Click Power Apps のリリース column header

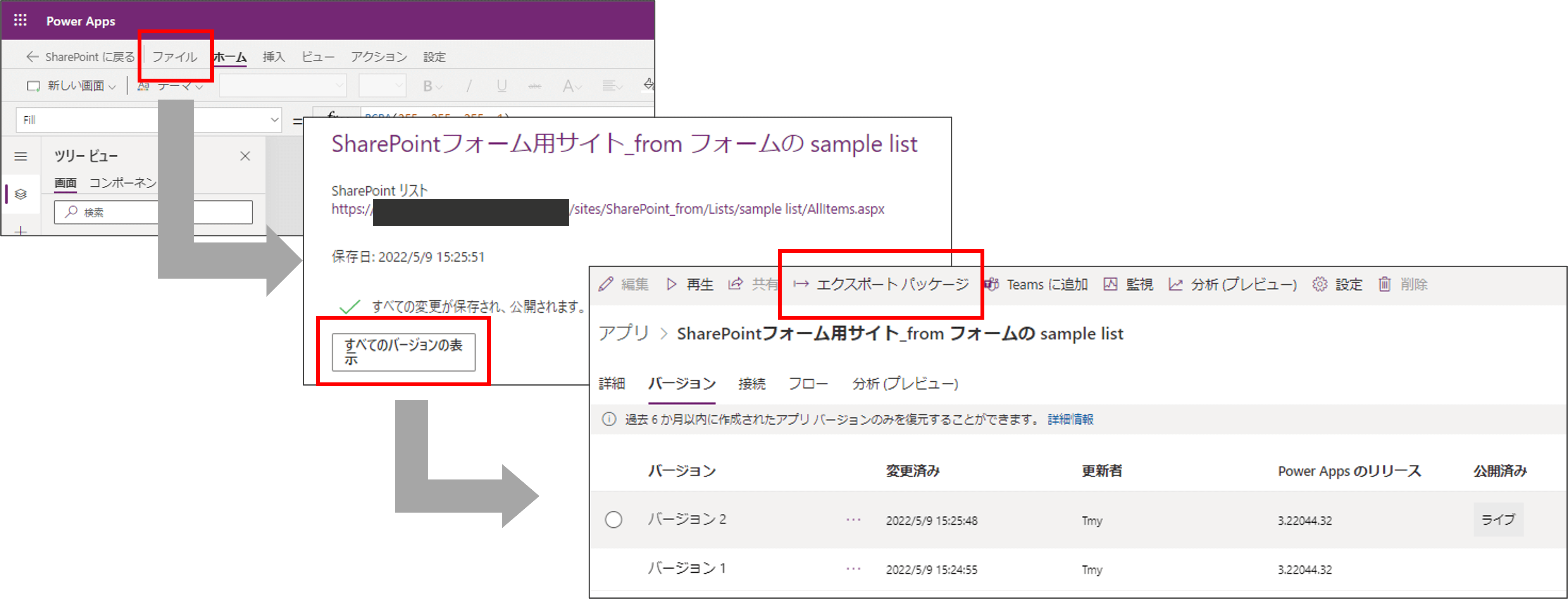pyautogui.click(x=1349, y=470)
